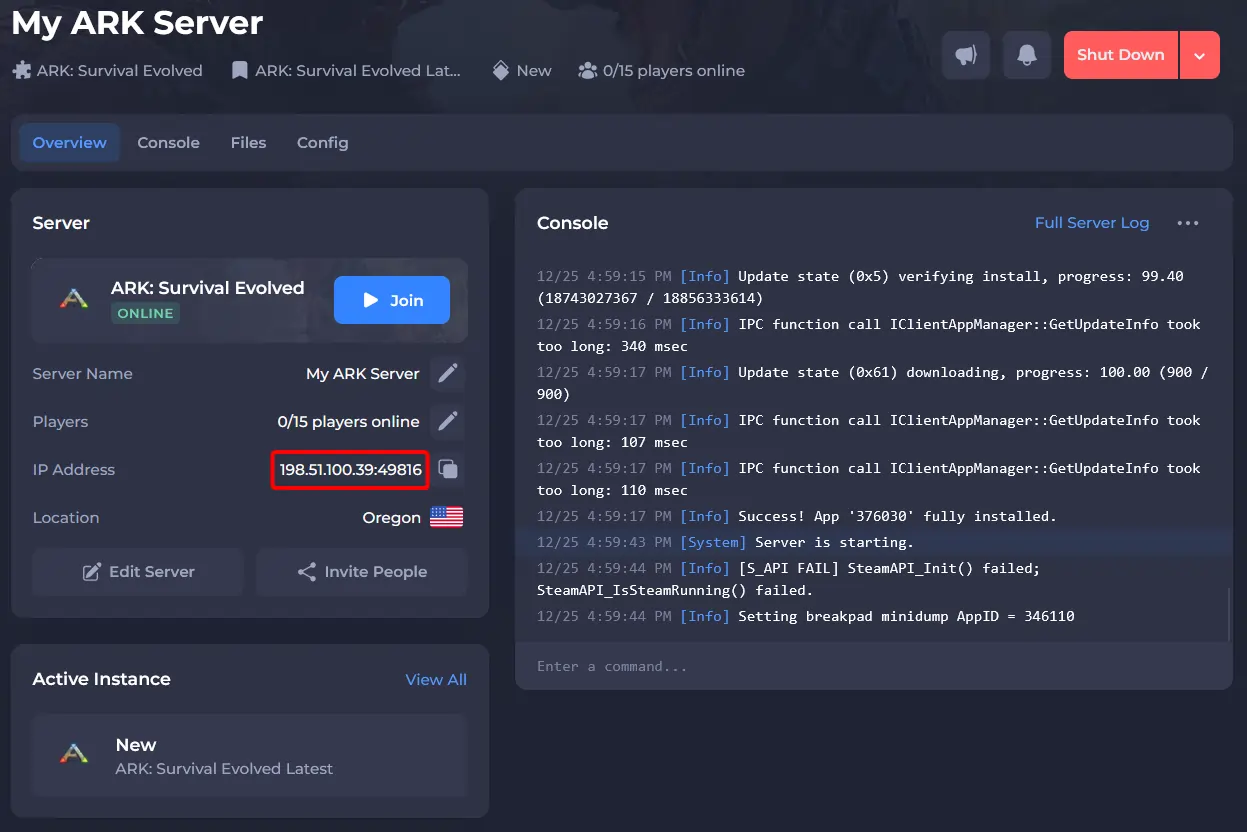
Task: Click the US flag location icon
Action: 447,517
